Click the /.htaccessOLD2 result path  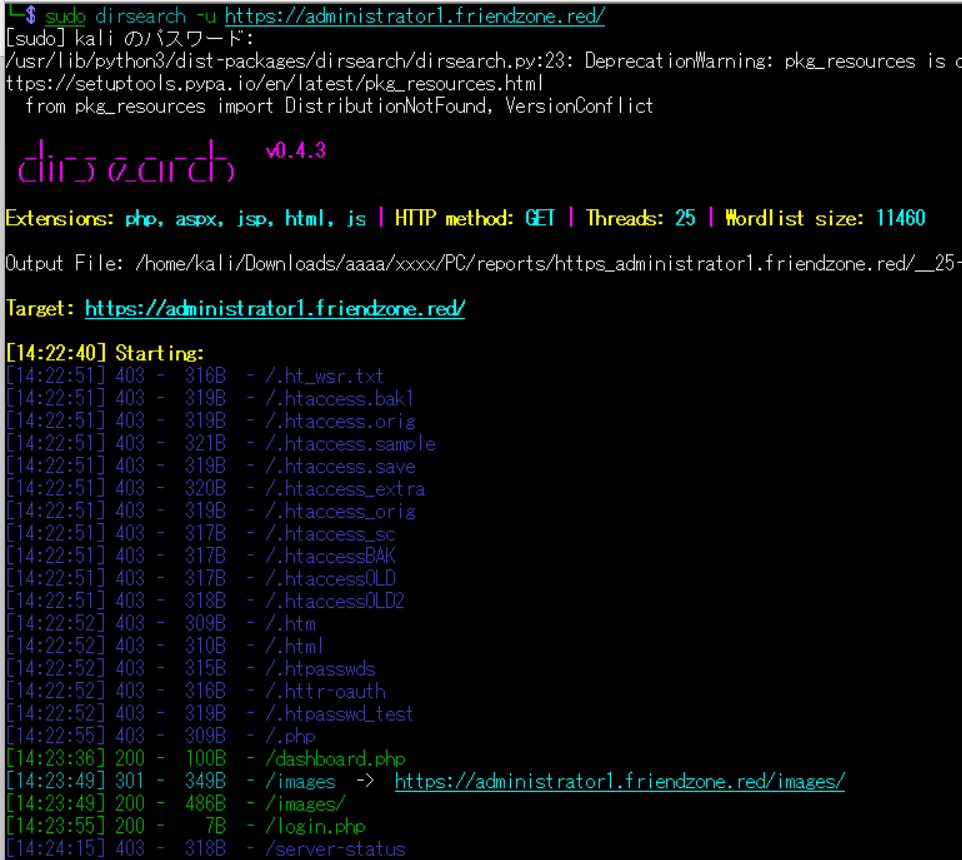334,601
